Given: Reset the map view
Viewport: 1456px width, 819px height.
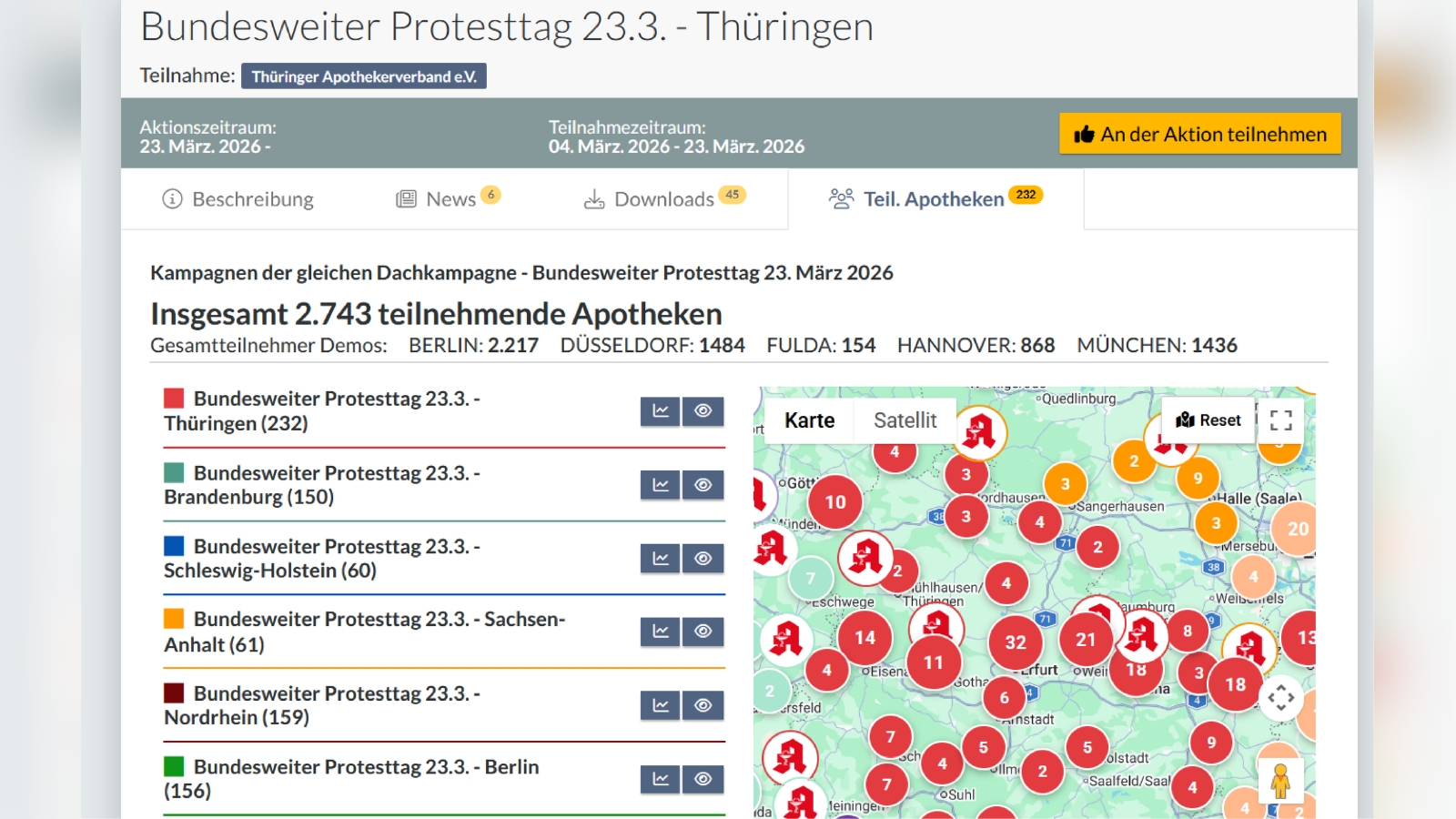Looking at the screenshot, I should 1208,420.
